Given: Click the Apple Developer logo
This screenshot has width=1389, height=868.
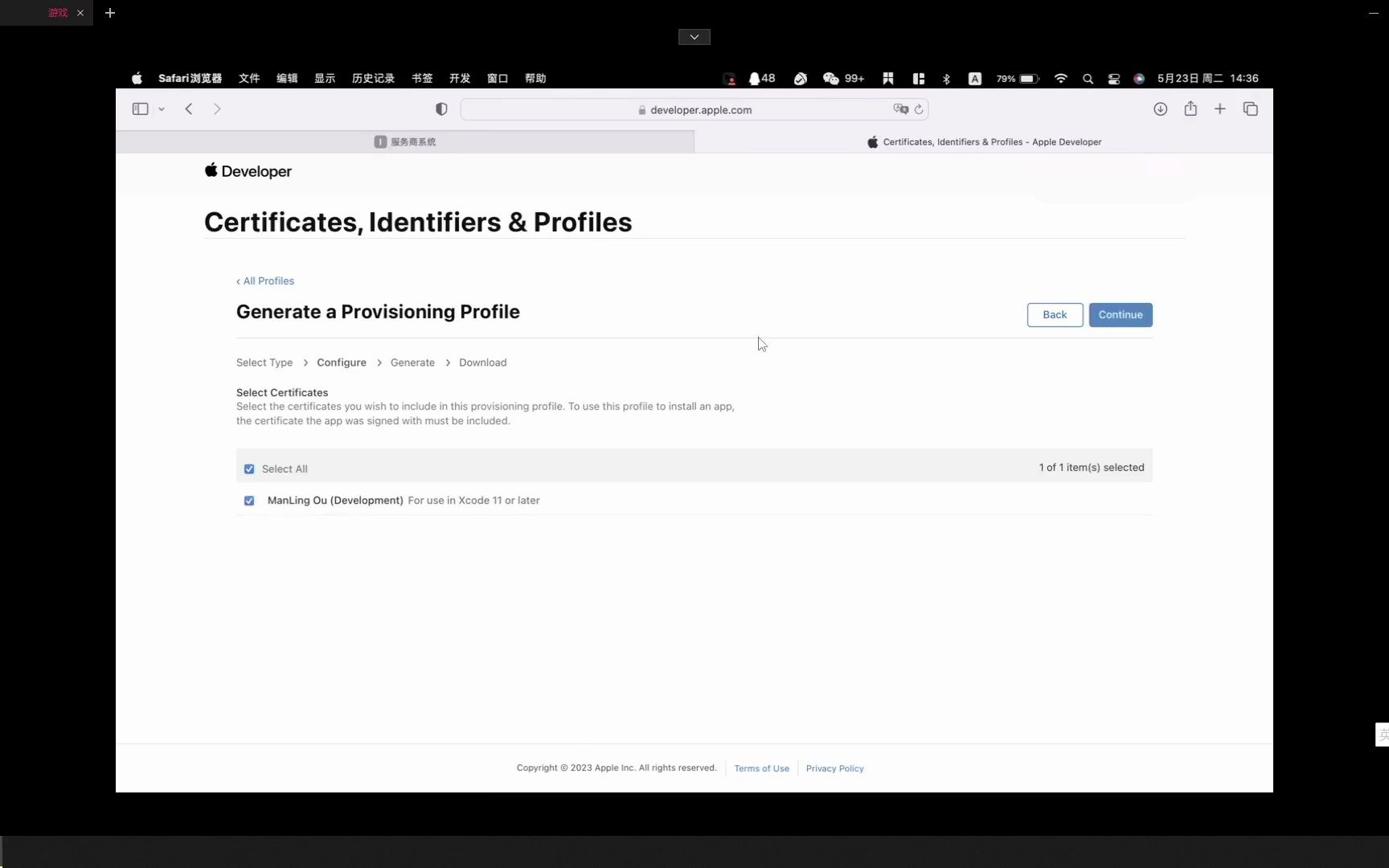Looking at the screenshot, I should [x=248, y=170].
